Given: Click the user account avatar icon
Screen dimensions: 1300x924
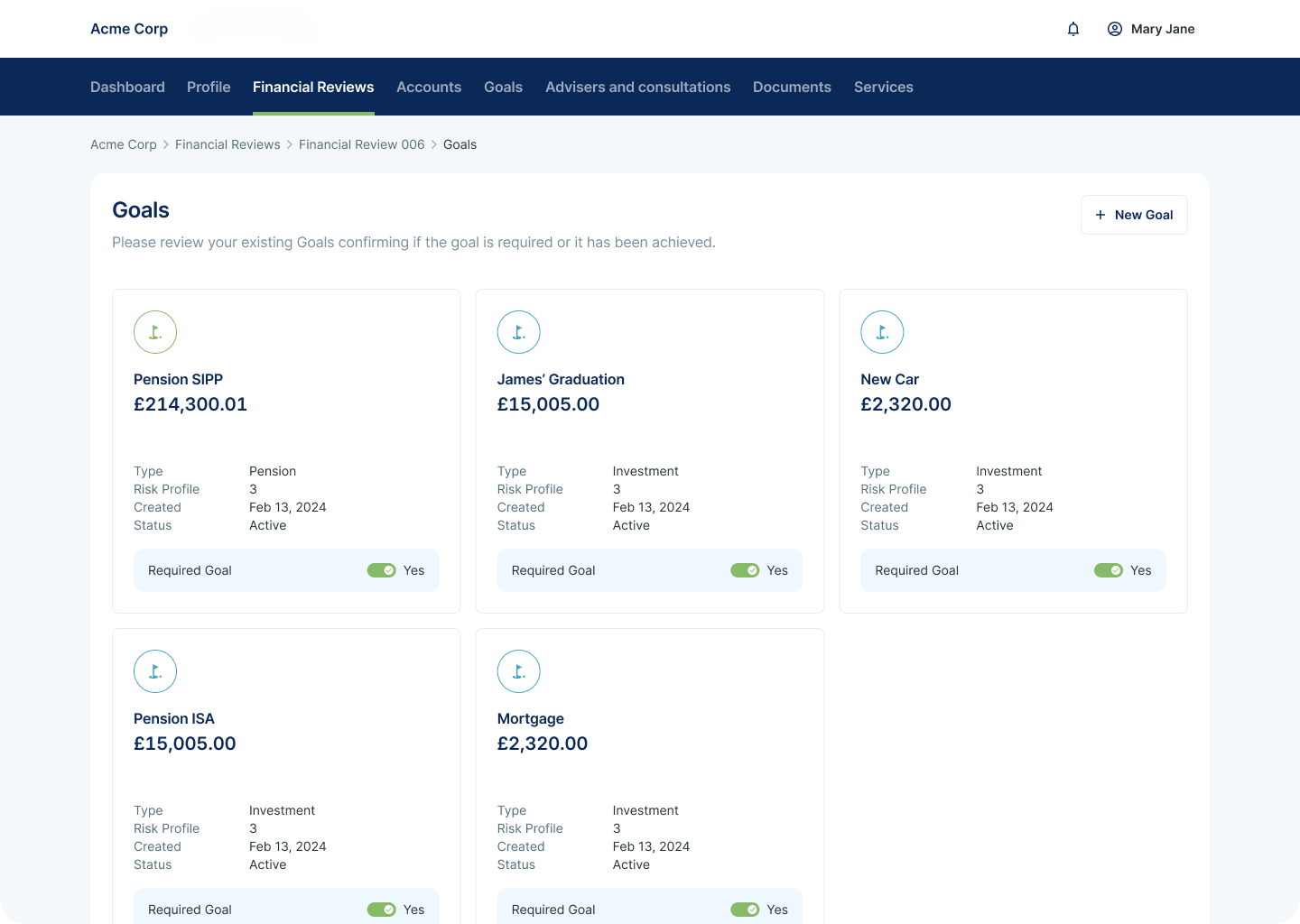Looking at the screenshot, I should [x=1115, y=29].
